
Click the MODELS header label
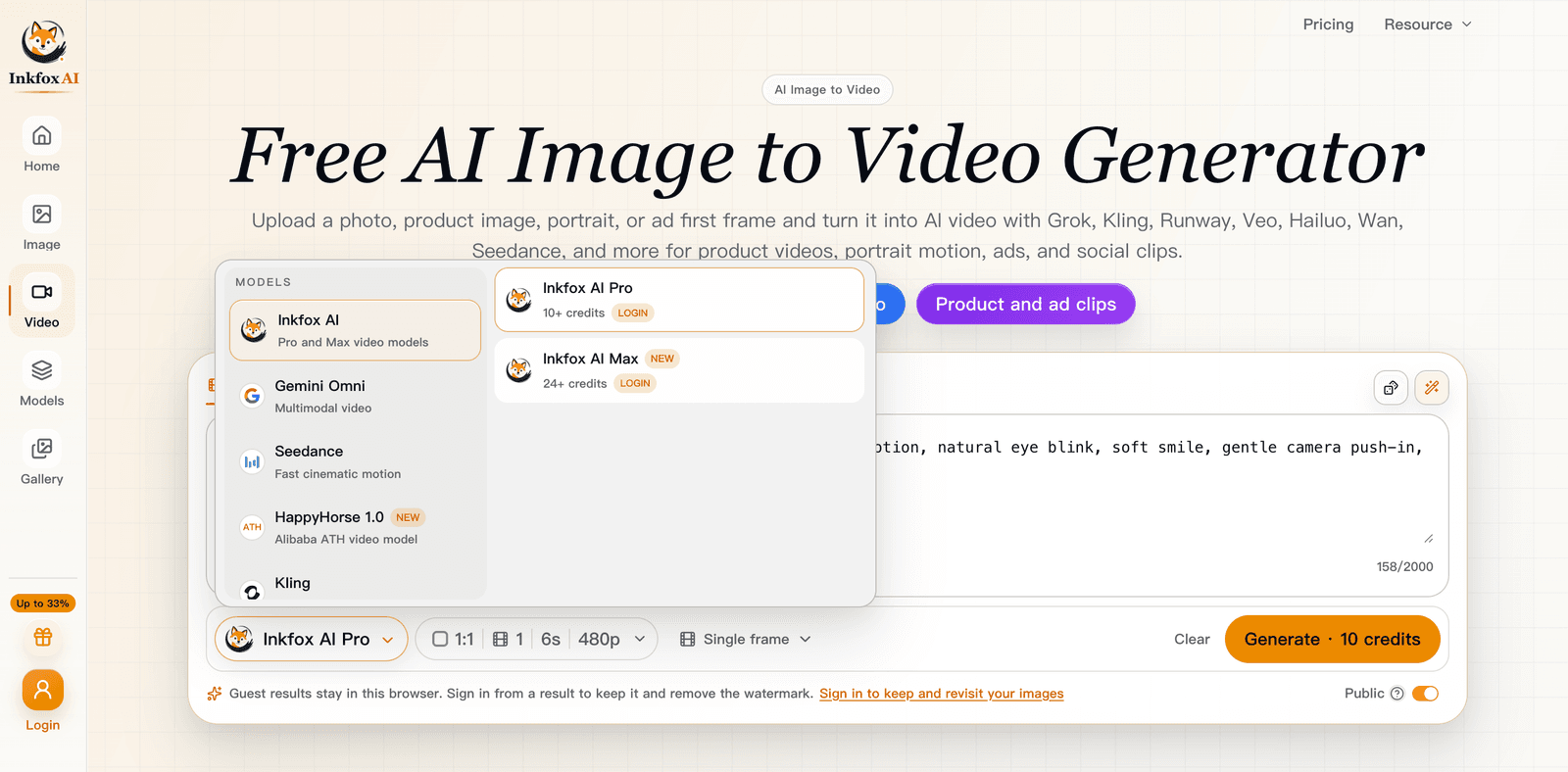point(263,282)
